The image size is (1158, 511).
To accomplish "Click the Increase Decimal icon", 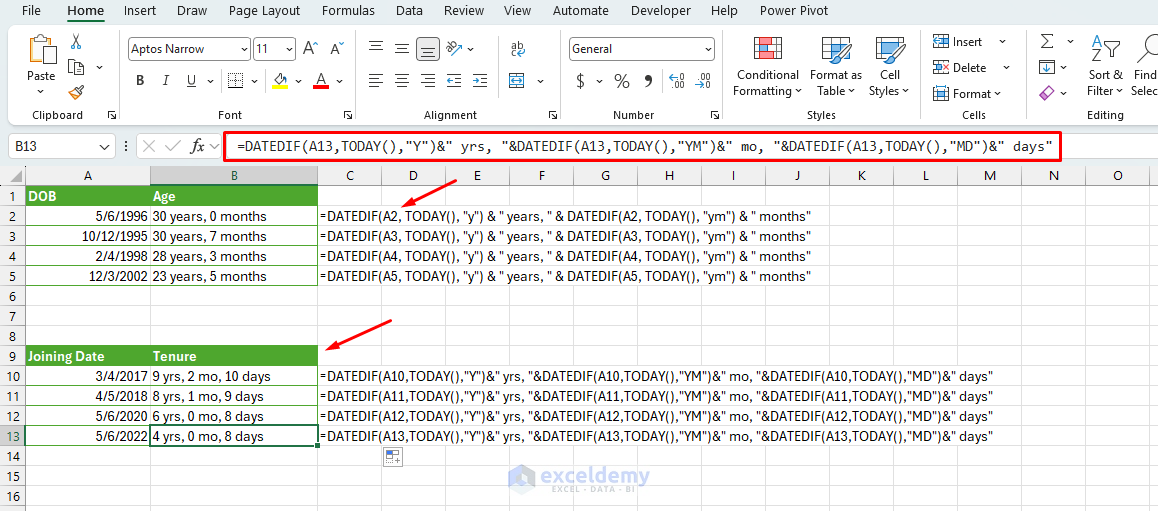I will click(x=676, y=80).
